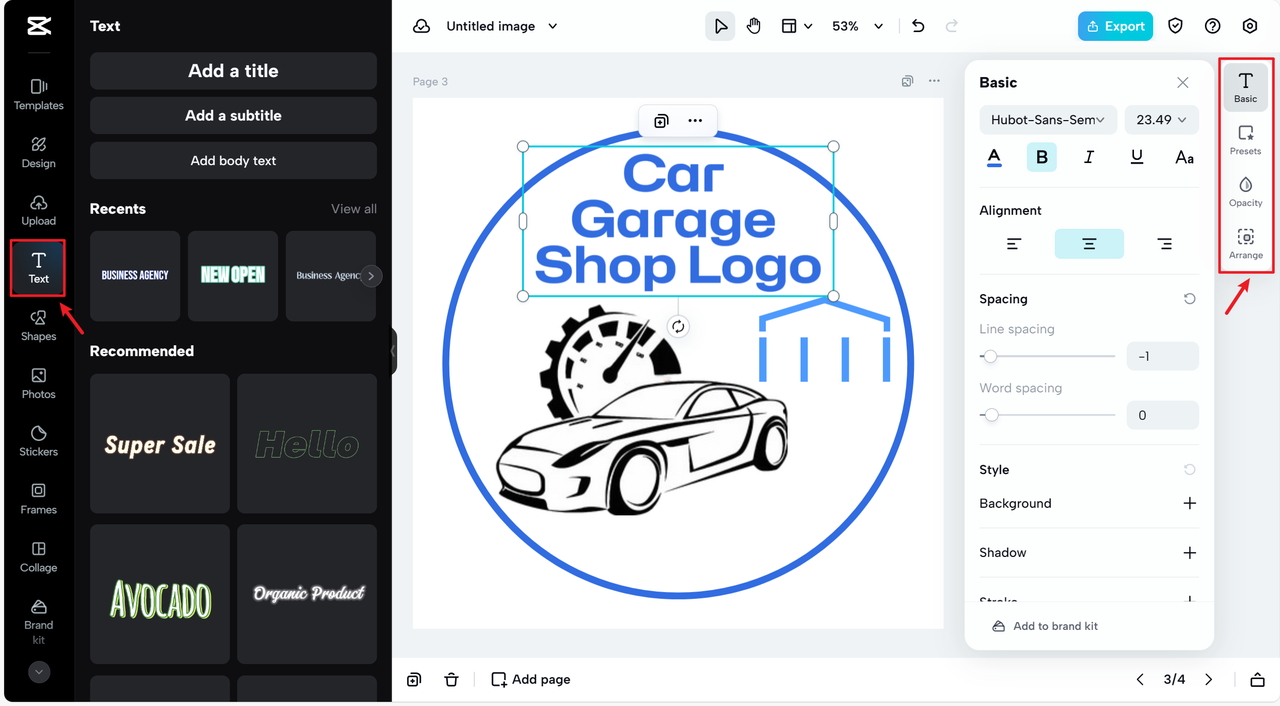Open the Design sidebar panel
This screenshot has width=1280, height=706.
38,153
